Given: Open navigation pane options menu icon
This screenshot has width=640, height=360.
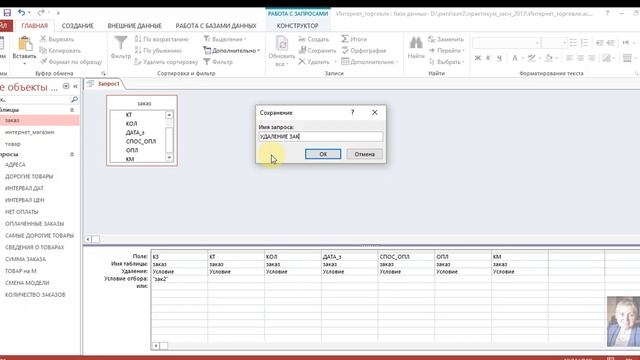Looking at the screenshot, I should pyautogui.click(x=66, y=86).
